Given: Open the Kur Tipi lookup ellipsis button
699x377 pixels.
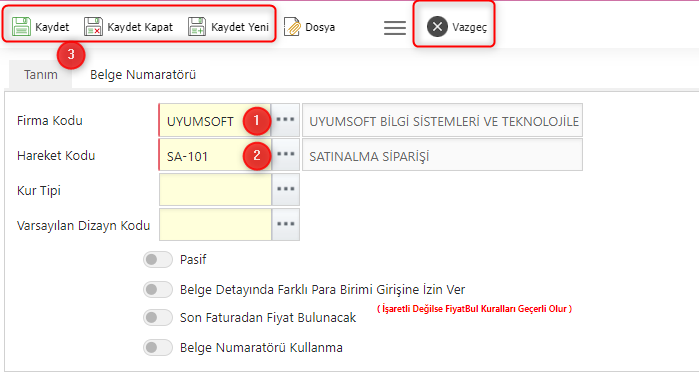Looking at the screenshot, I should (286, 190).
